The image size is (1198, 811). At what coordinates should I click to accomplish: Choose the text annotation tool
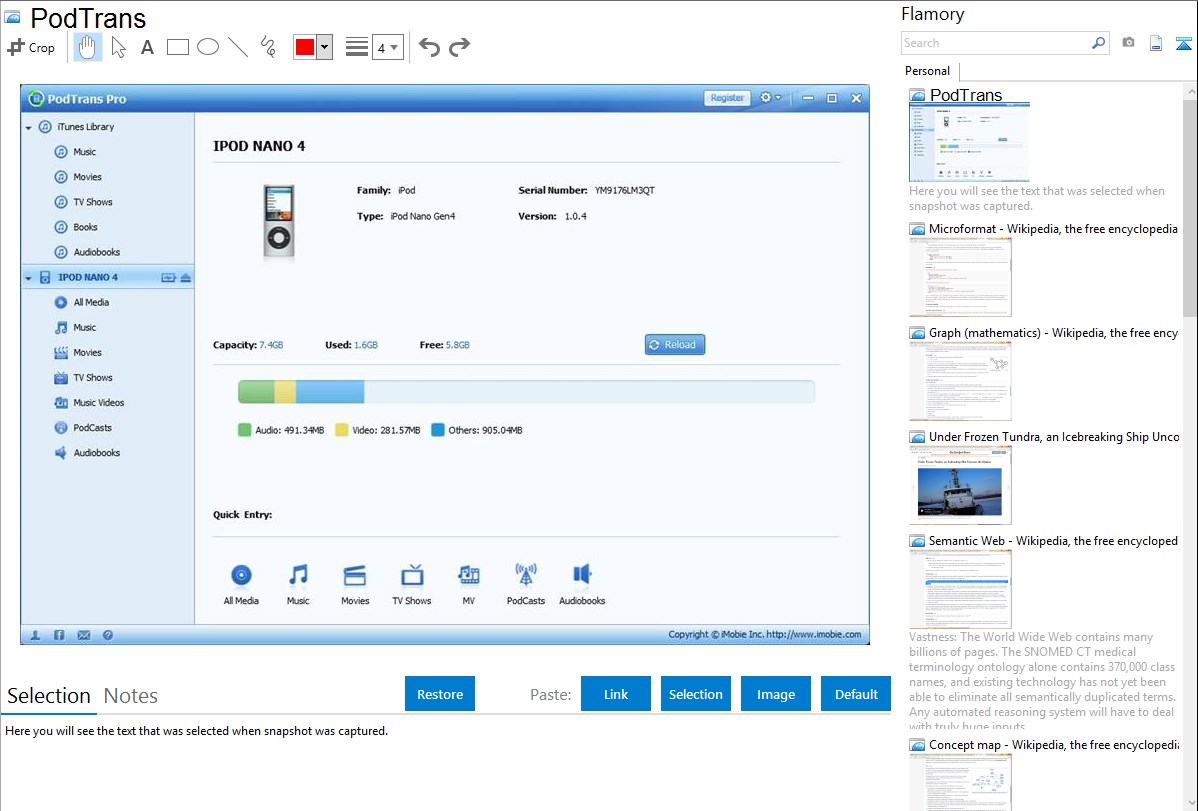[147, 47]
